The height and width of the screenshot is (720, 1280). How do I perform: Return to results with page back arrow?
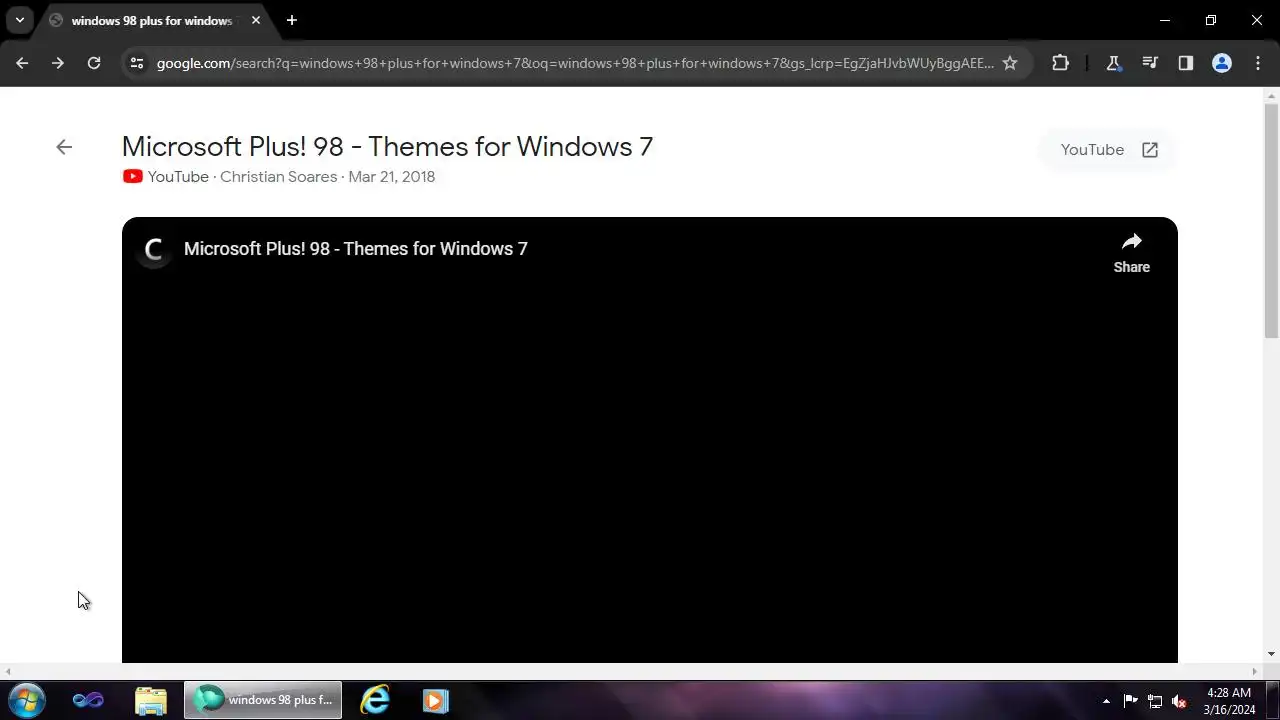point(64,147)
